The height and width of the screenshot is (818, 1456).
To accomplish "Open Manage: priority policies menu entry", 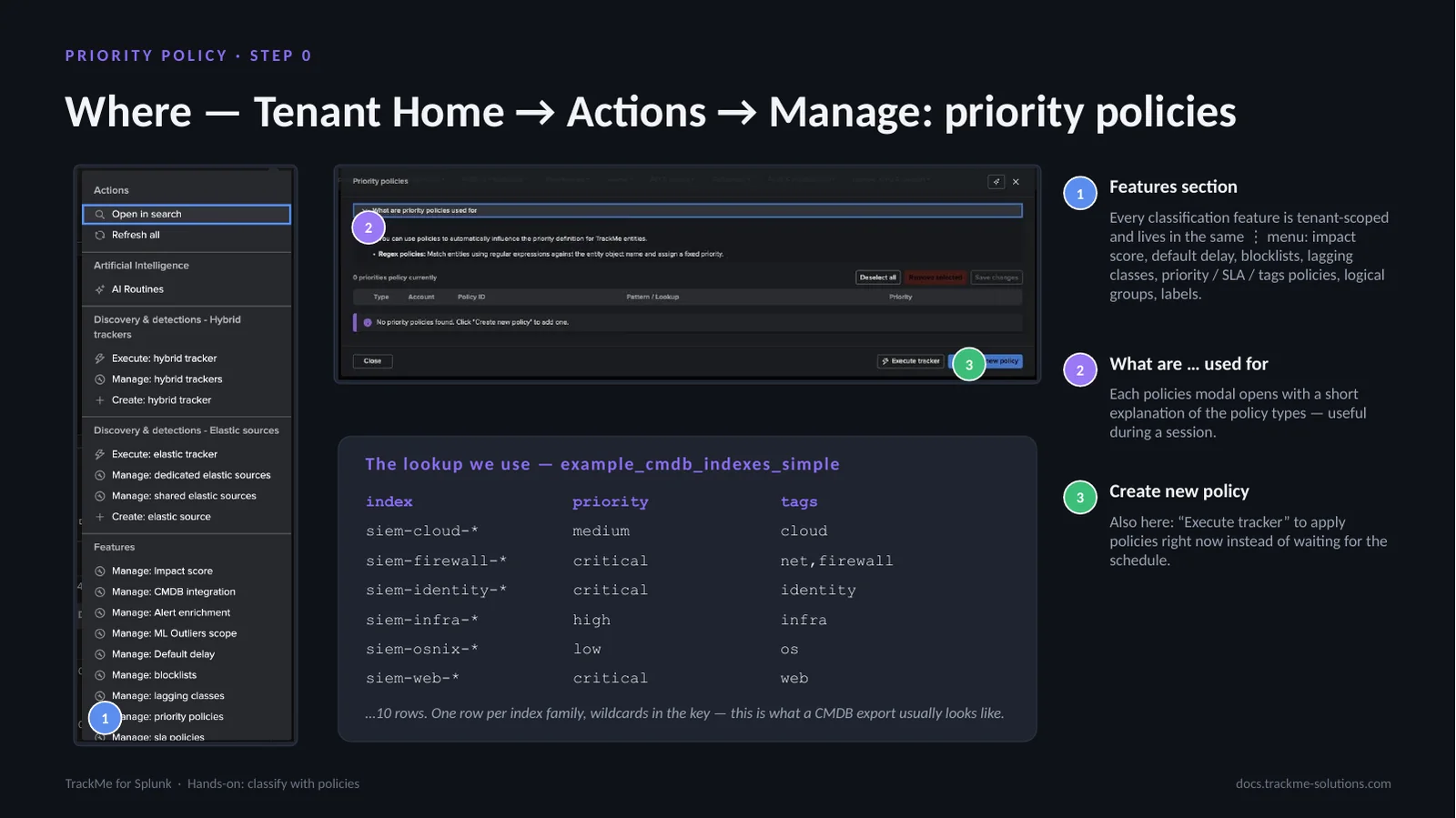I will click(x=167, y=717).
